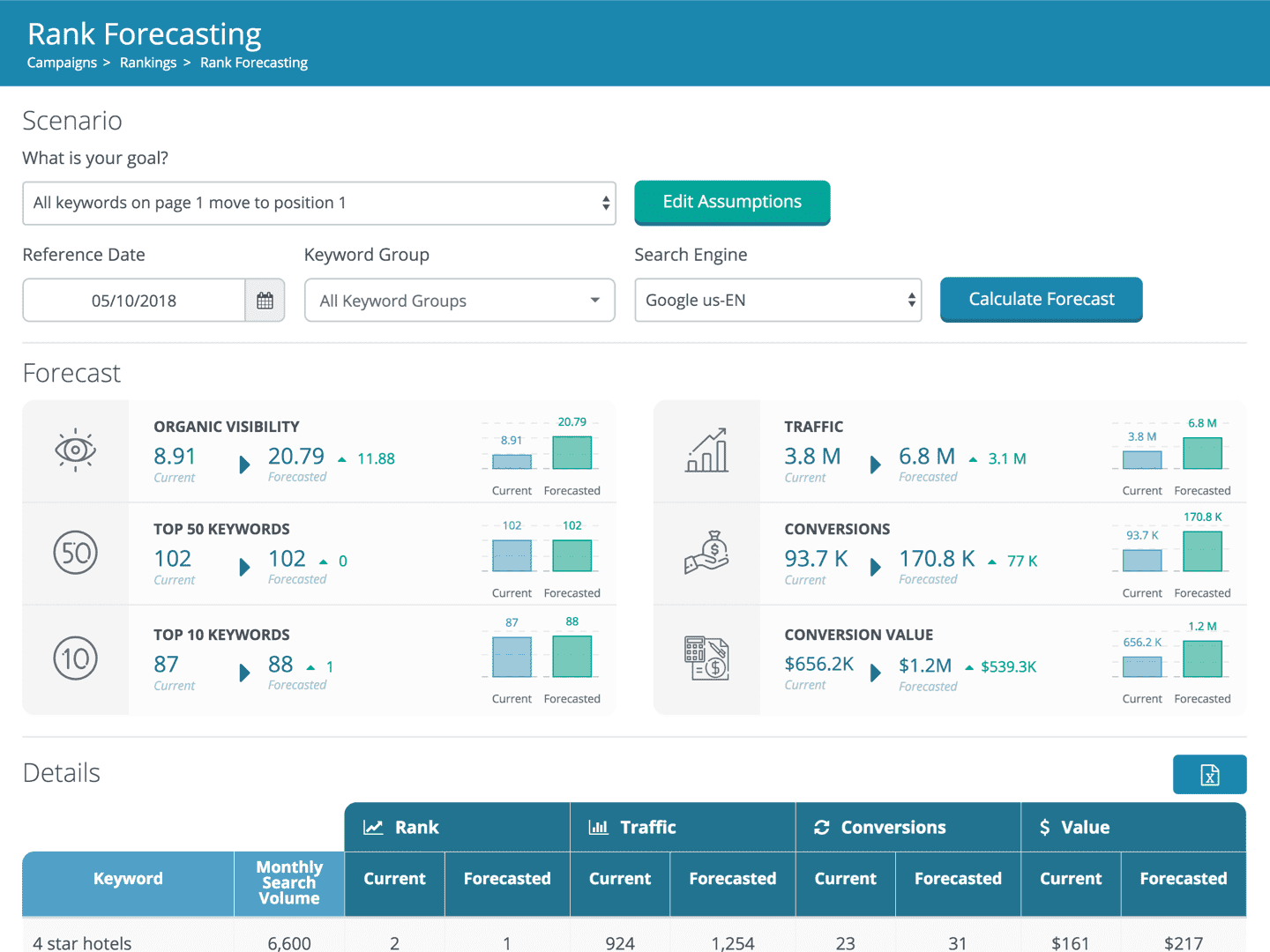Click the Calculate Forecast button
Screen dimensions: 1270x952
pos(1041,300)
